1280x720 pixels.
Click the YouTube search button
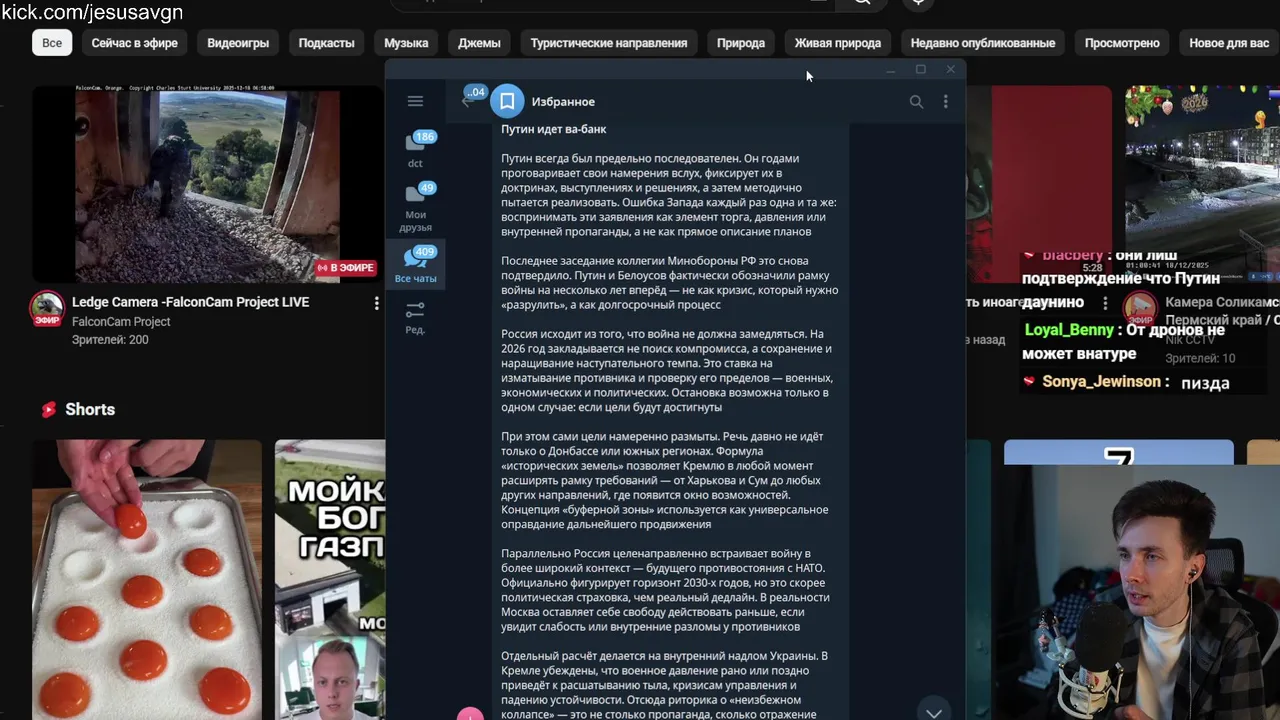(862, 3)
